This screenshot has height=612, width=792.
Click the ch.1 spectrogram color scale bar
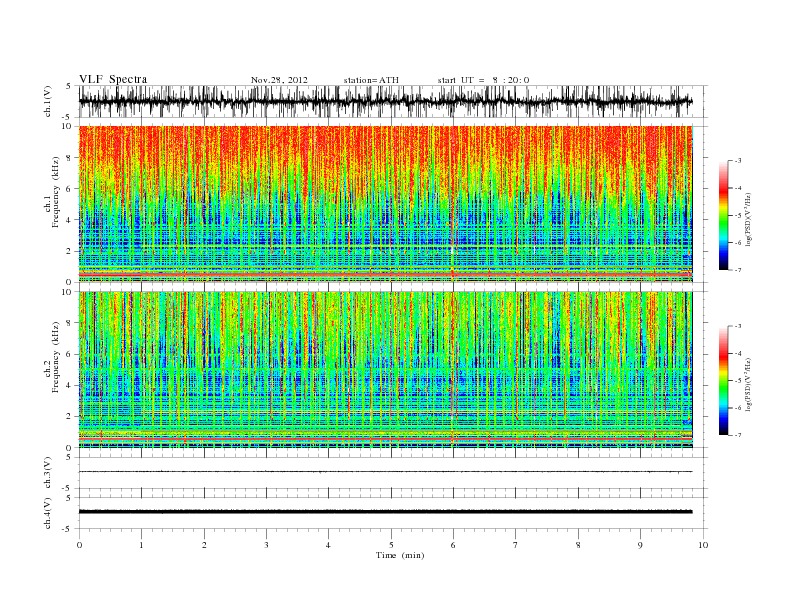coord(723,215)
